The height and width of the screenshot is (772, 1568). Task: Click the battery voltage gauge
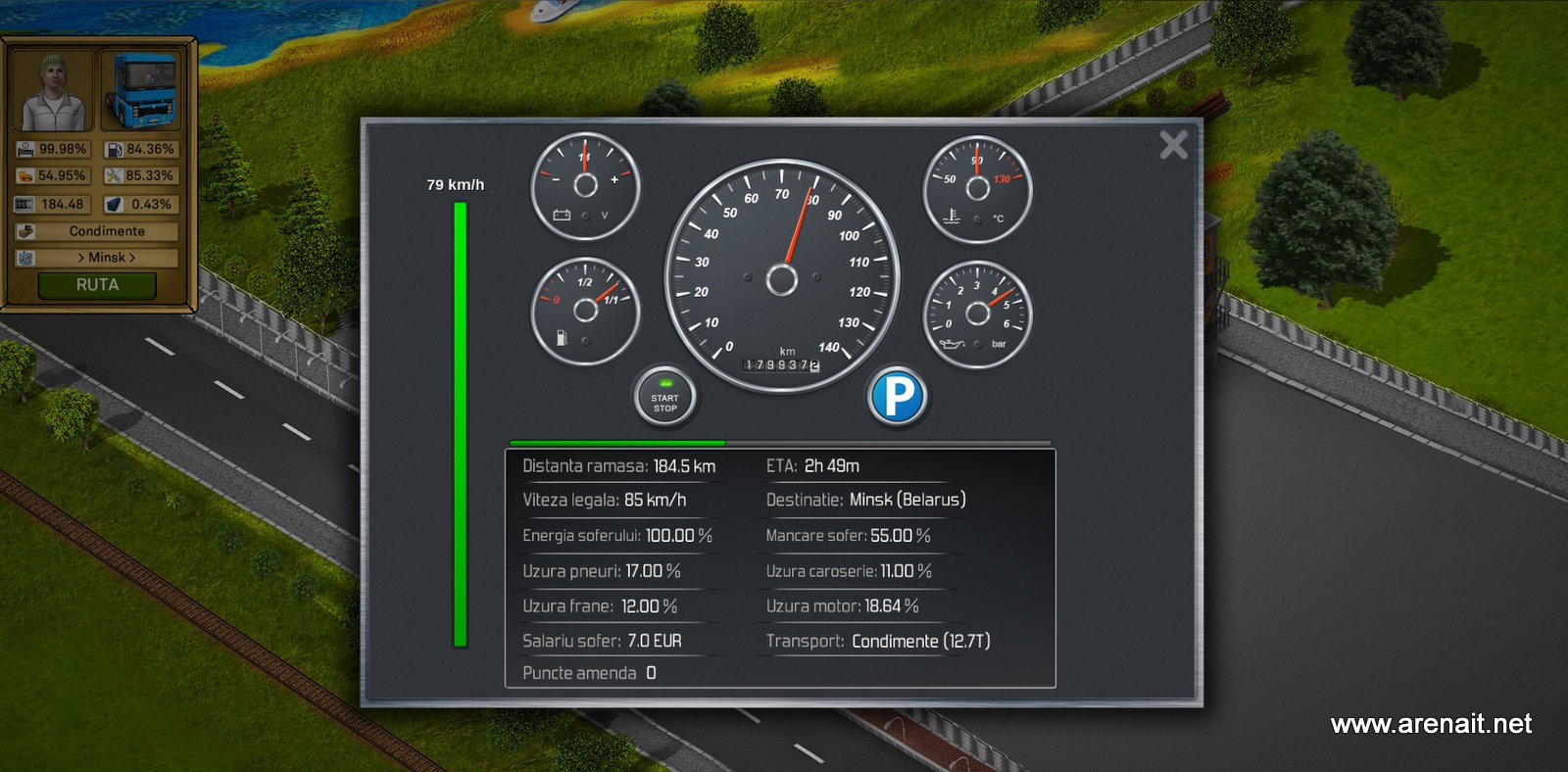tap(585, 186)
